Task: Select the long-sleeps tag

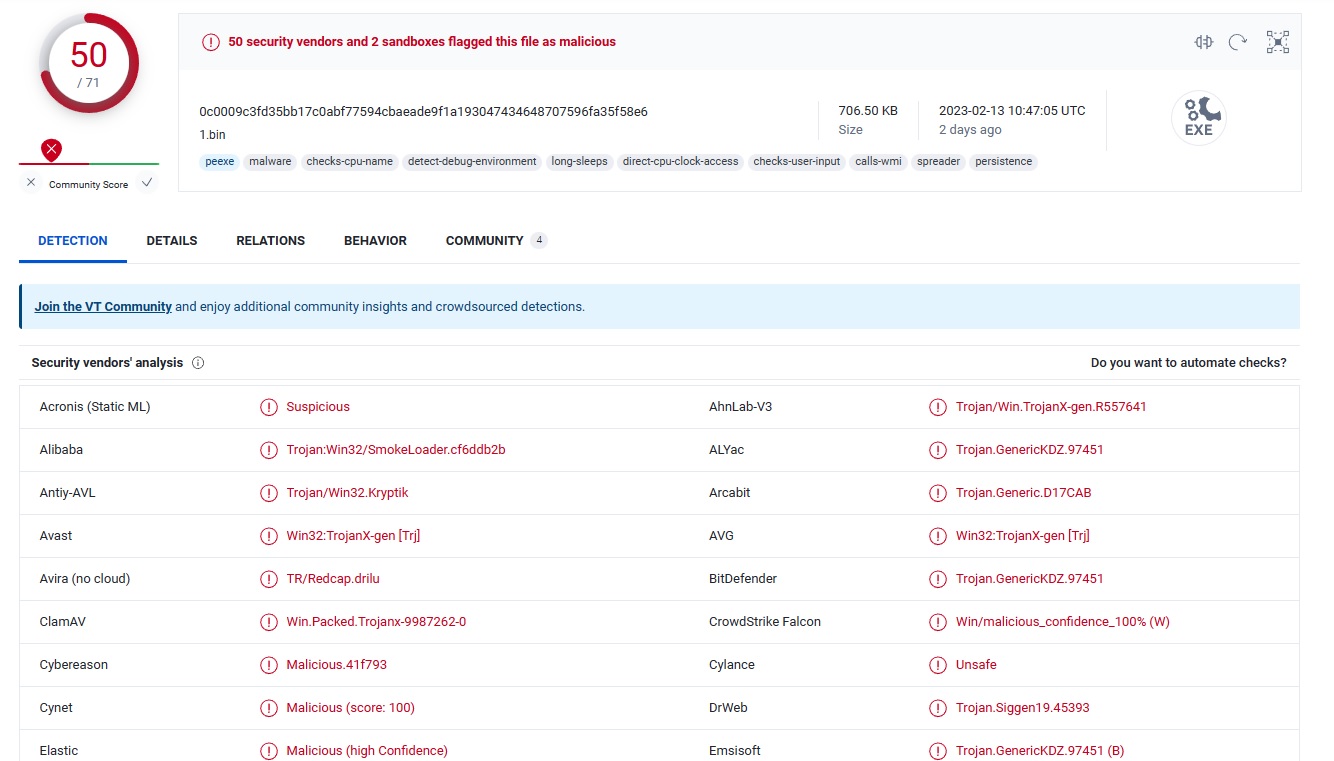Action: pyautogui.click(x=579, y=161)
